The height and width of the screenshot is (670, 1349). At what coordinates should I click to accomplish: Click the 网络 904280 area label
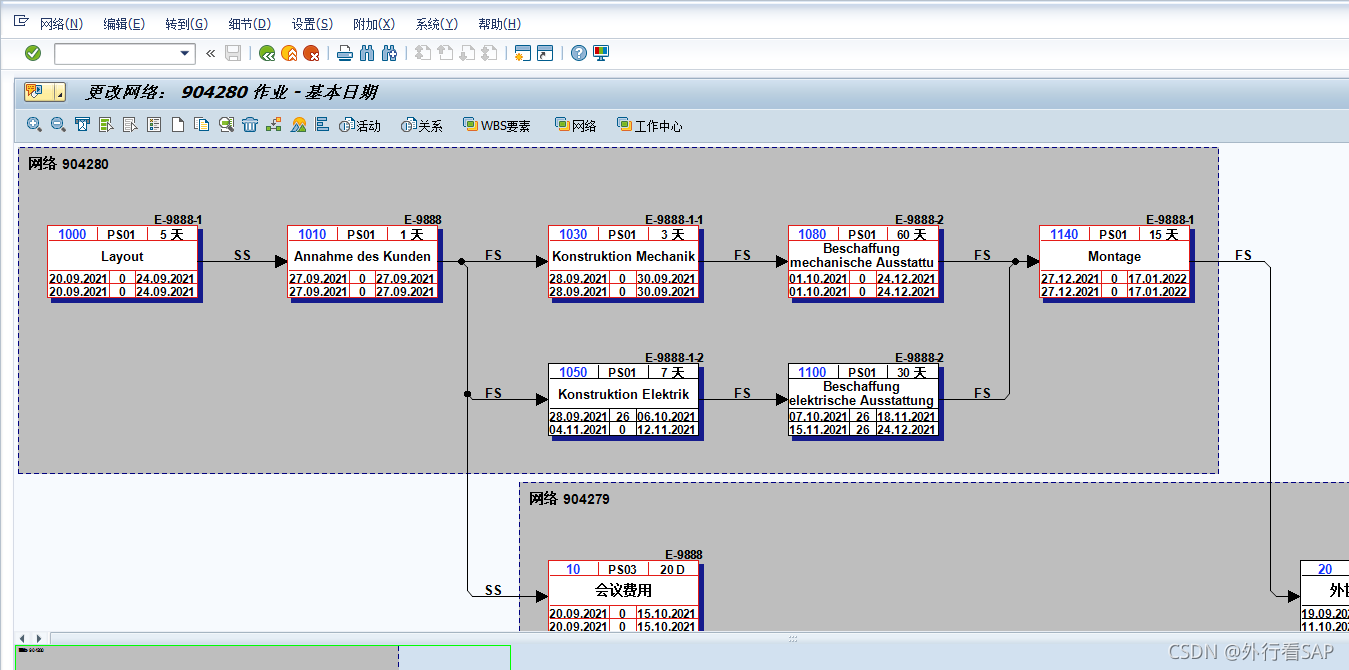[x=68, y=164]
